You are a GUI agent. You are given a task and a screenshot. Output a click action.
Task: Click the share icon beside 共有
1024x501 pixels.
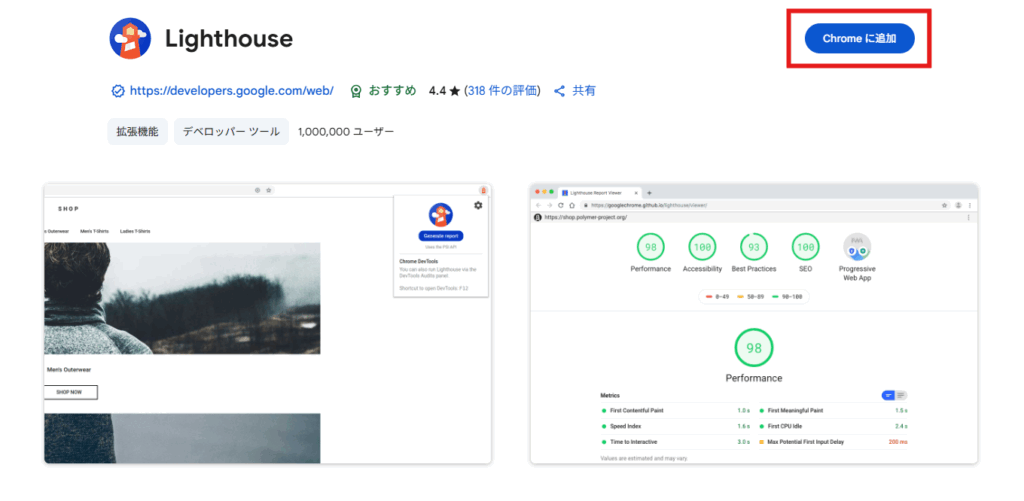pos(559,91)
